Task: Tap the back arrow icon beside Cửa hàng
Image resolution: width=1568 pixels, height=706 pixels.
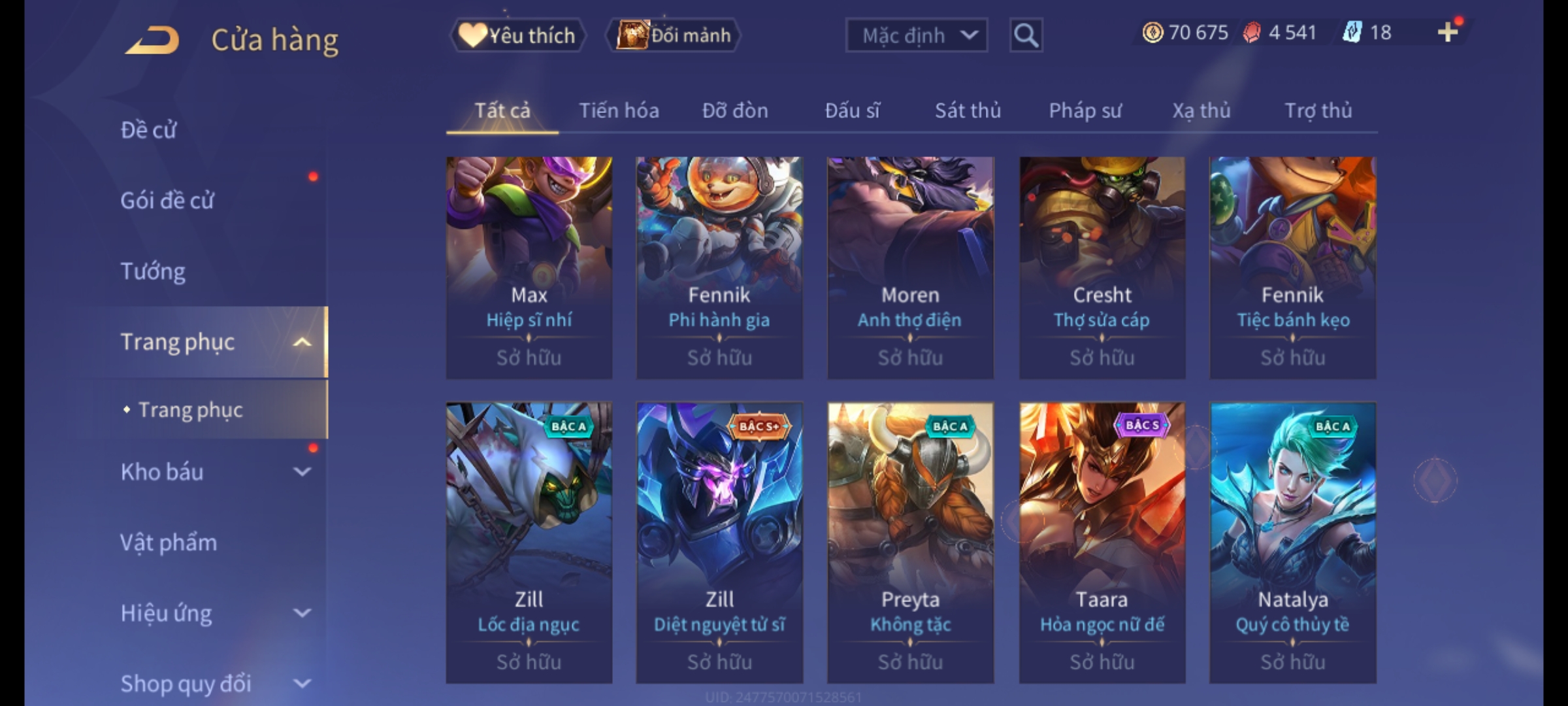Action: point(152,40)
